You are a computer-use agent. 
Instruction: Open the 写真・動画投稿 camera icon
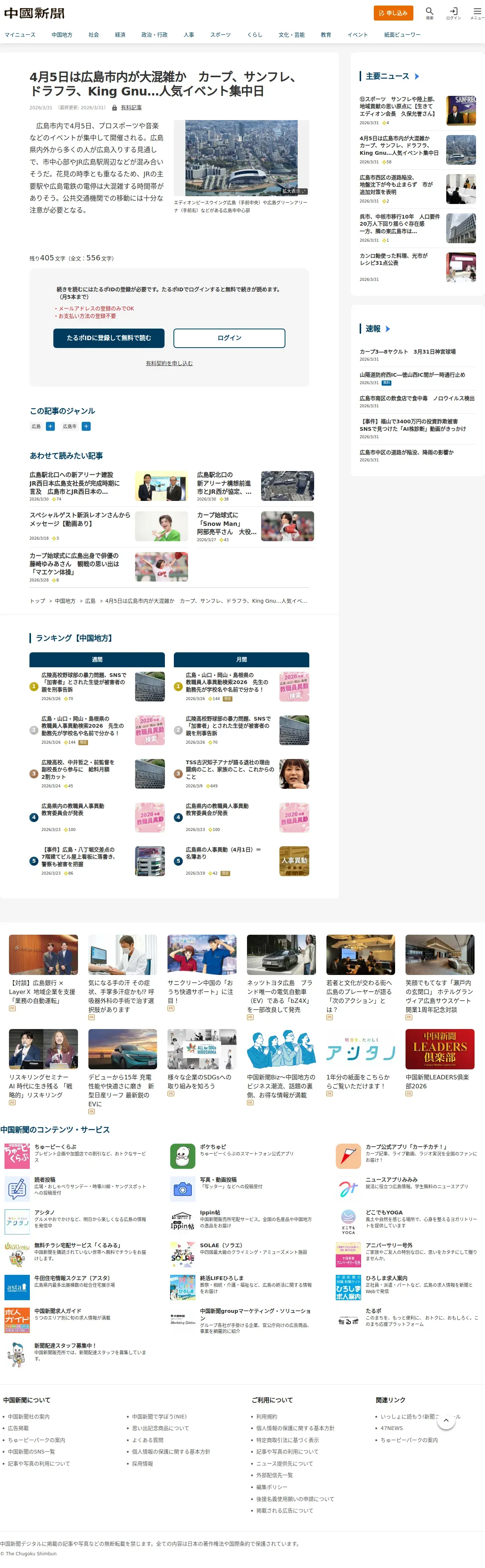coord(182,1189)
